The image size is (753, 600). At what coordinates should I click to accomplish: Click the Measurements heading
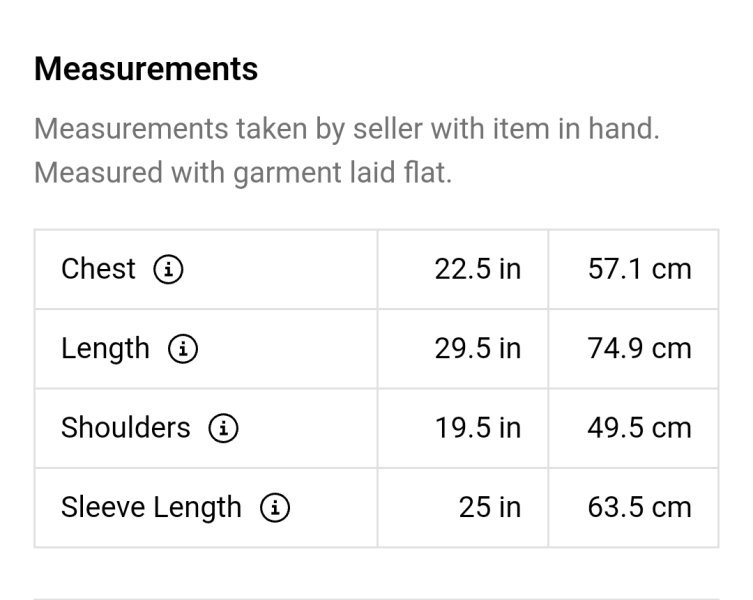tap(146, 69)
